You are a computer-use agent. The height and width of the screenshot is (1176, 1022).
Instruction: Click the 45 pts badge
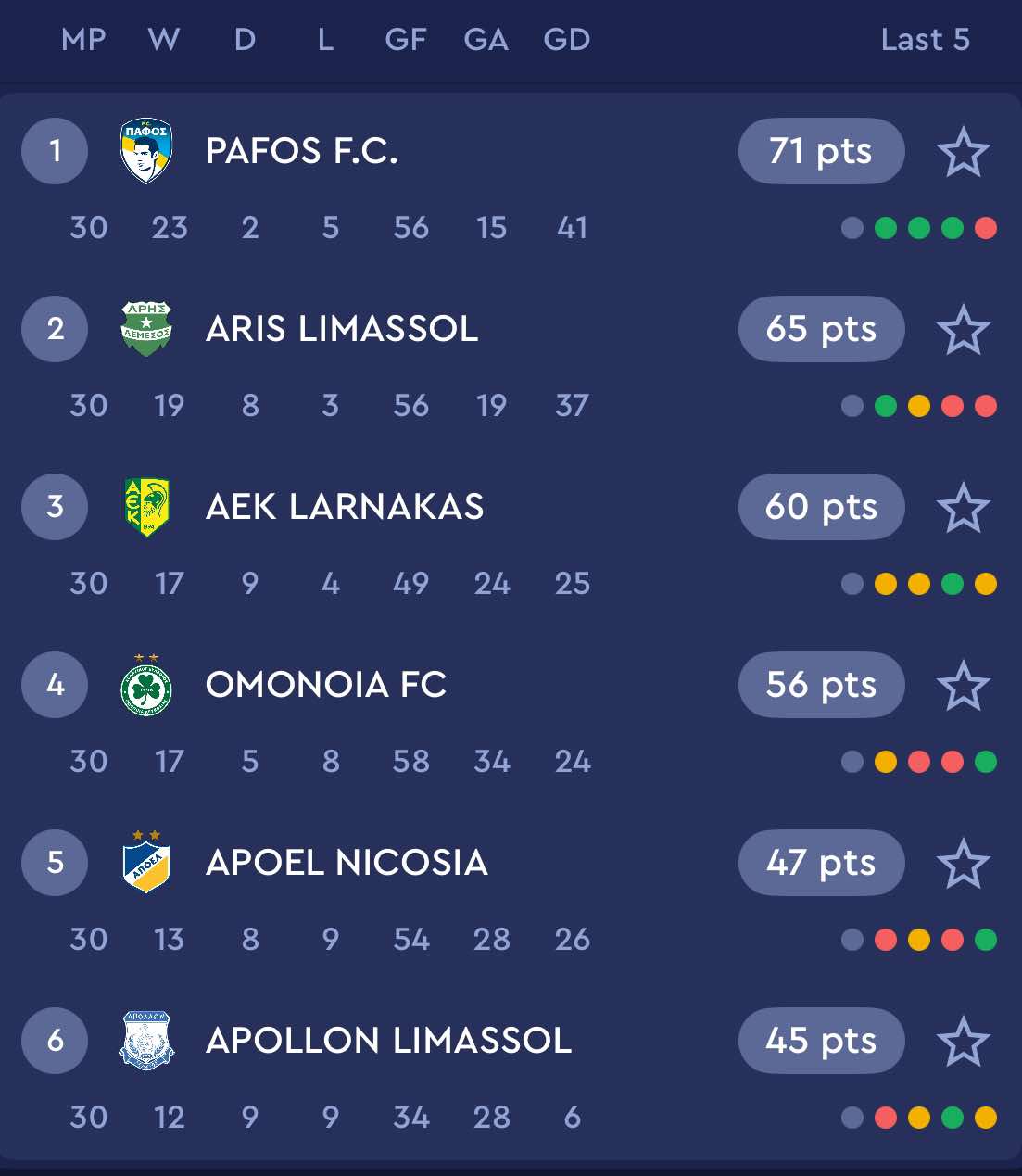821,1041
